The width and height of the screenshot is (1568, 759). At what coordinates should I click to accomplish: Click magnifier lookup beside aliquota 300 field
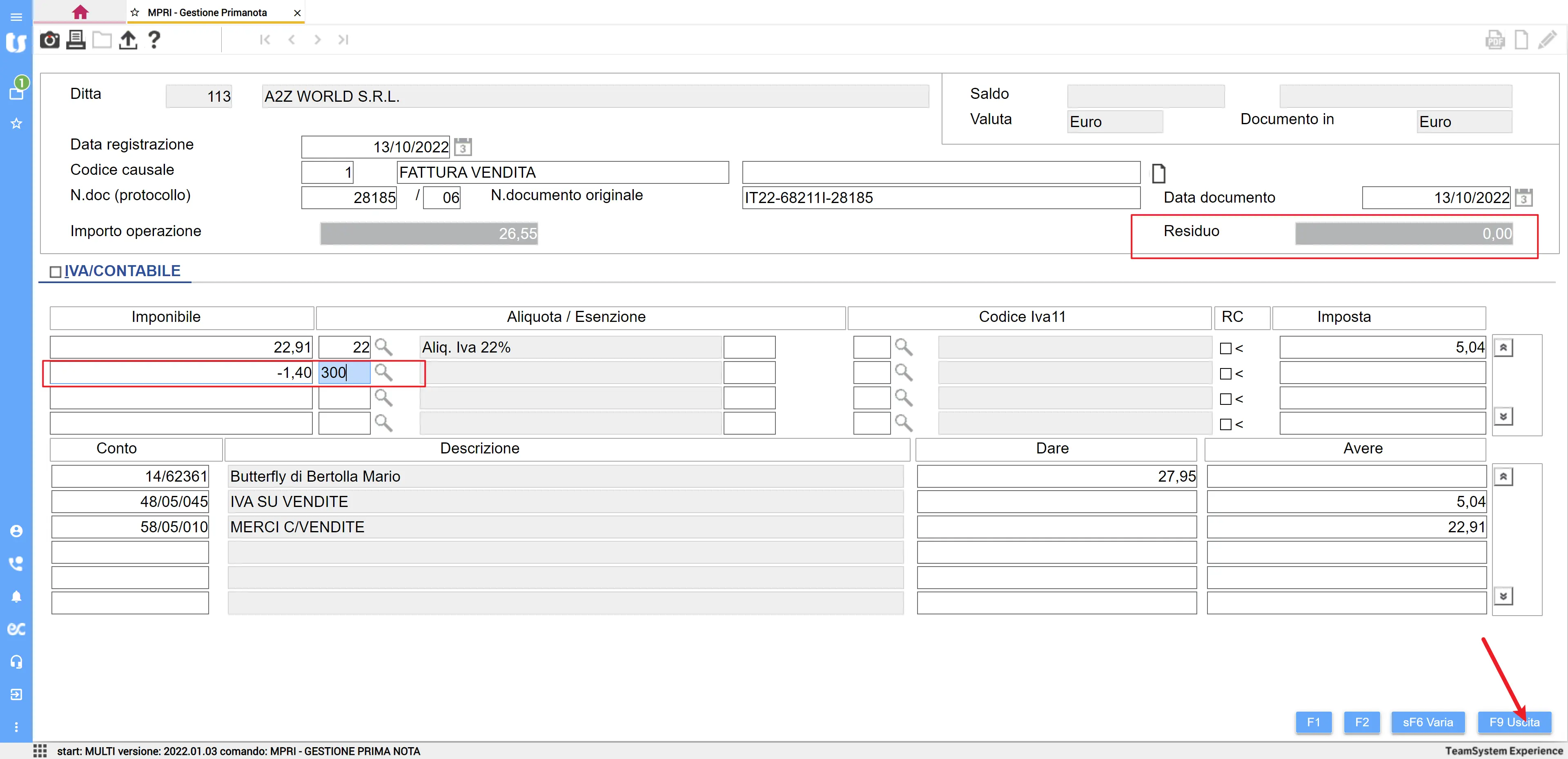click(383, 372)
